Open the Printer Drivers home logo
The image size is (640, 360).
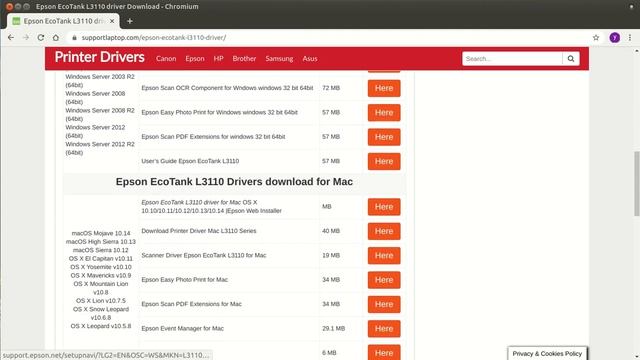(x=100, y=57)
